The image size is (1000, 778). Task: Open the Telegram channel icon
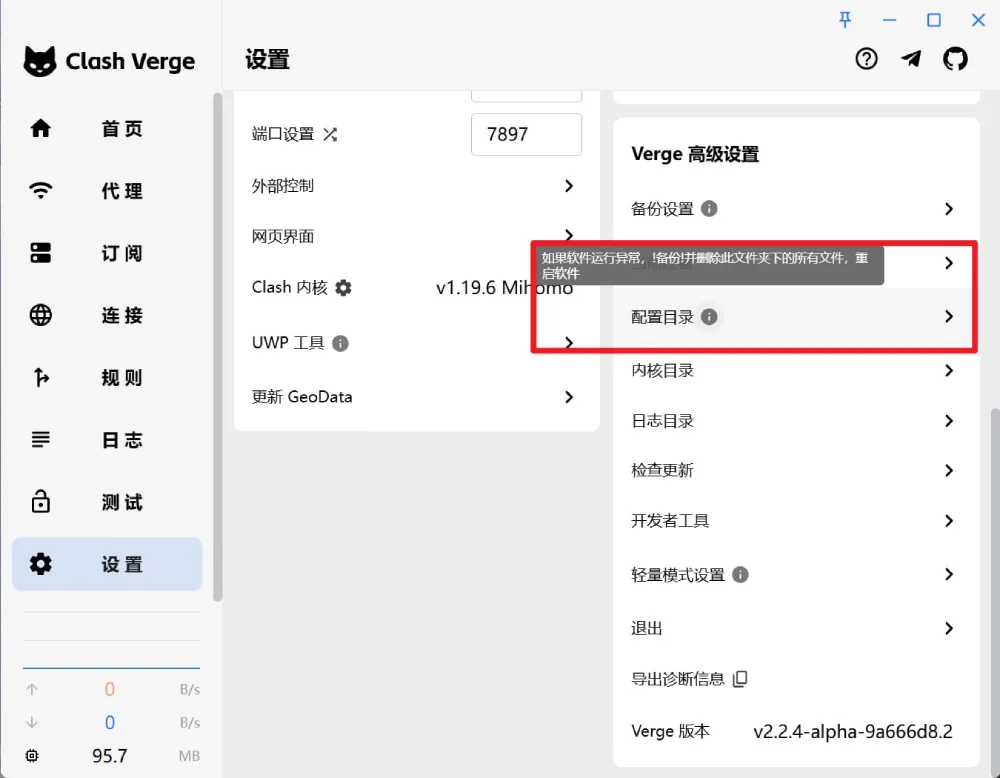(x=911, y=59)
